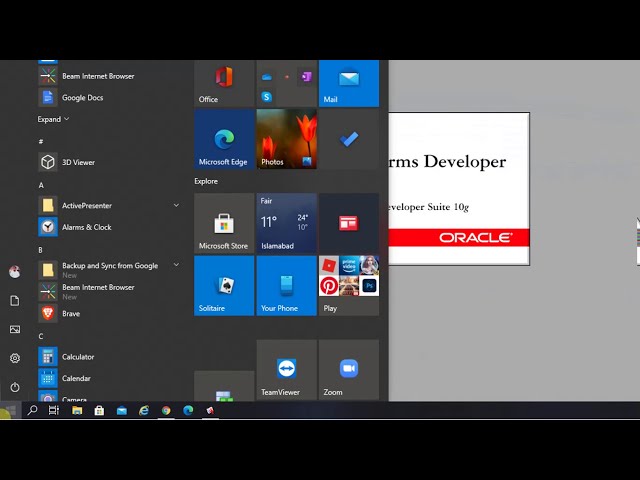Screen dimensions: 640x480
Task: Click the letter C section header
Action: click(41, 336)
